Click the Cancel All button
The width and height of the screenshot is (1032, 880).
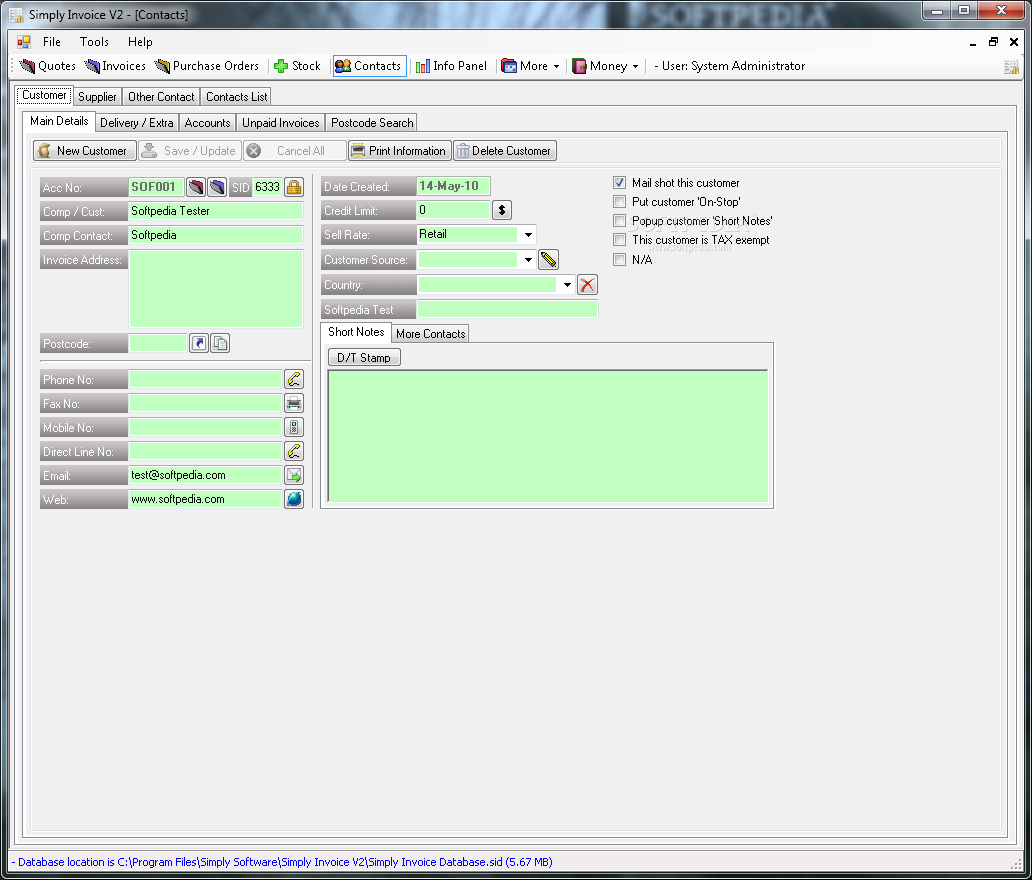pyautogui.click(x=294, y=151)
